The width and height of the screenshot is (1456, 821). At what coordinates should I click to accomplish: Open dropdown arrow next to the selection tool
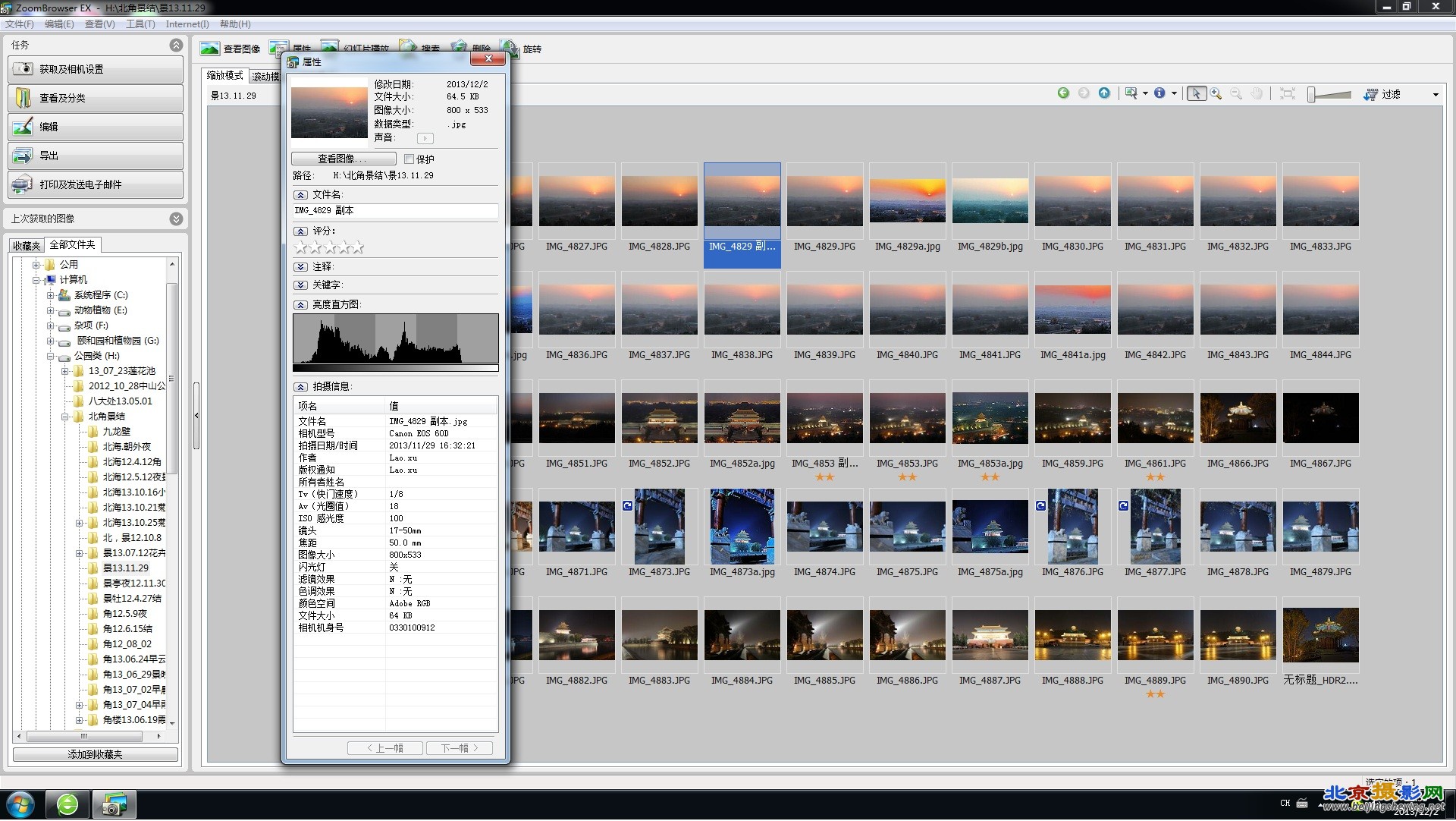(x=1145, y=94)
